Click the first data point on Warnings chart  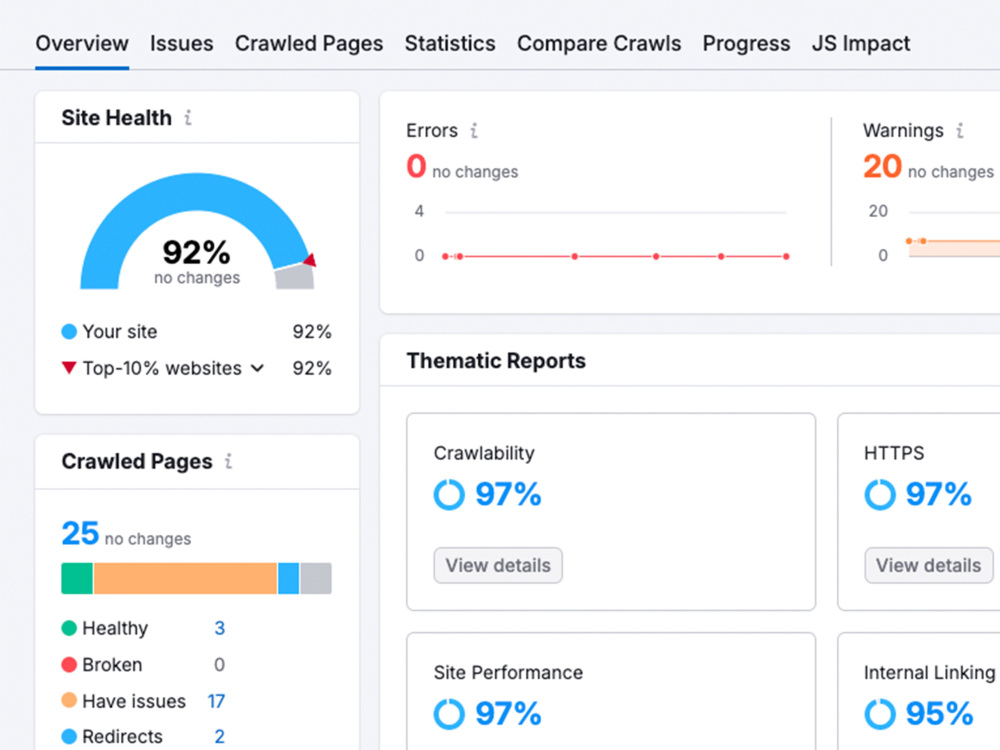(x=909, y=241)
